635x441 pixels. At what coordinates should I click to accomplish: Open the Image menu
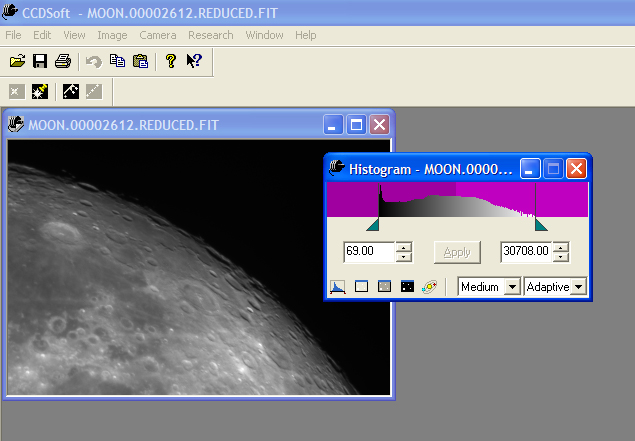pos(112,35)
